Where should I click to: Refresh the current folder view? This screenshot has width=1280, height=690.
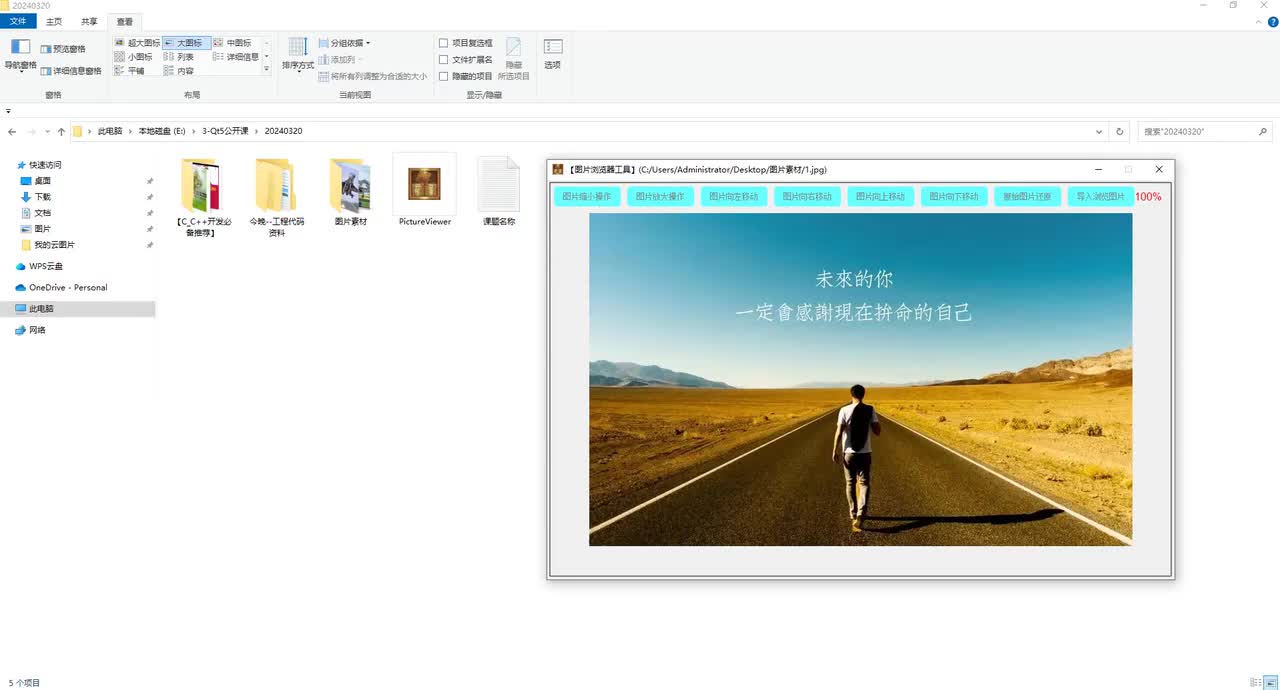[1120, 131]
